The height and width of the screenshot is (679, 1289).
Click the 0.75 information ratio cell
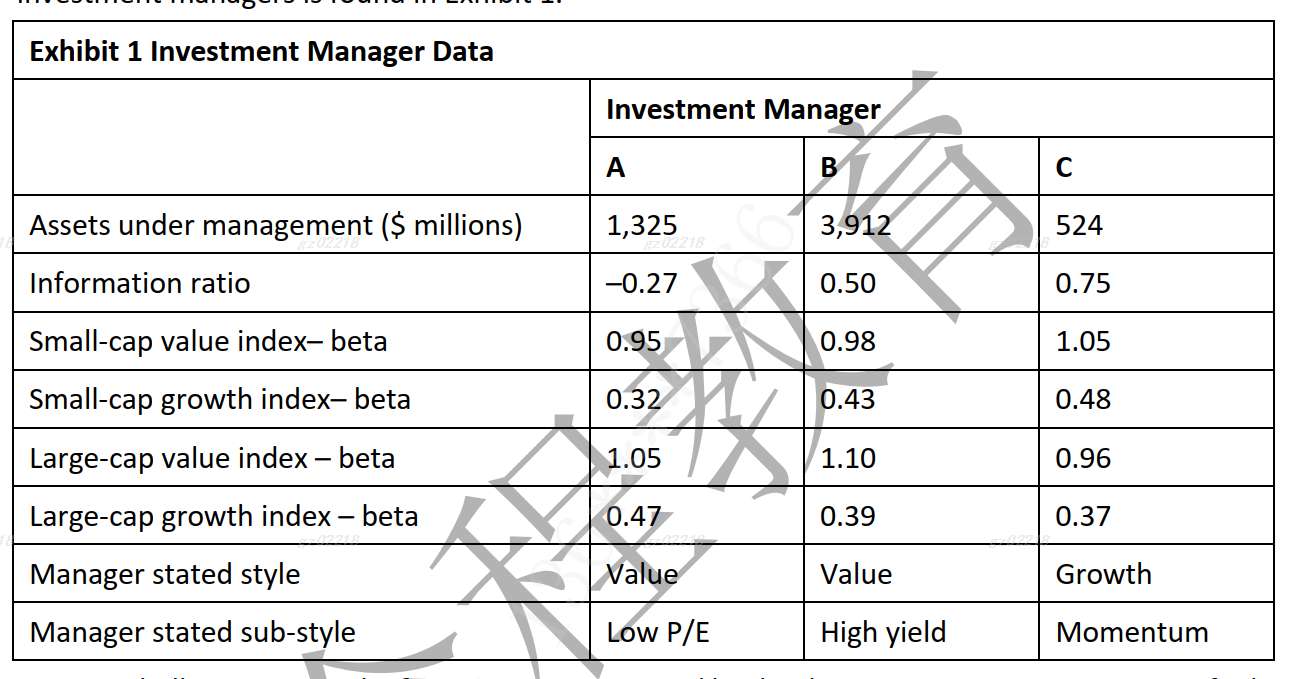1083,283
